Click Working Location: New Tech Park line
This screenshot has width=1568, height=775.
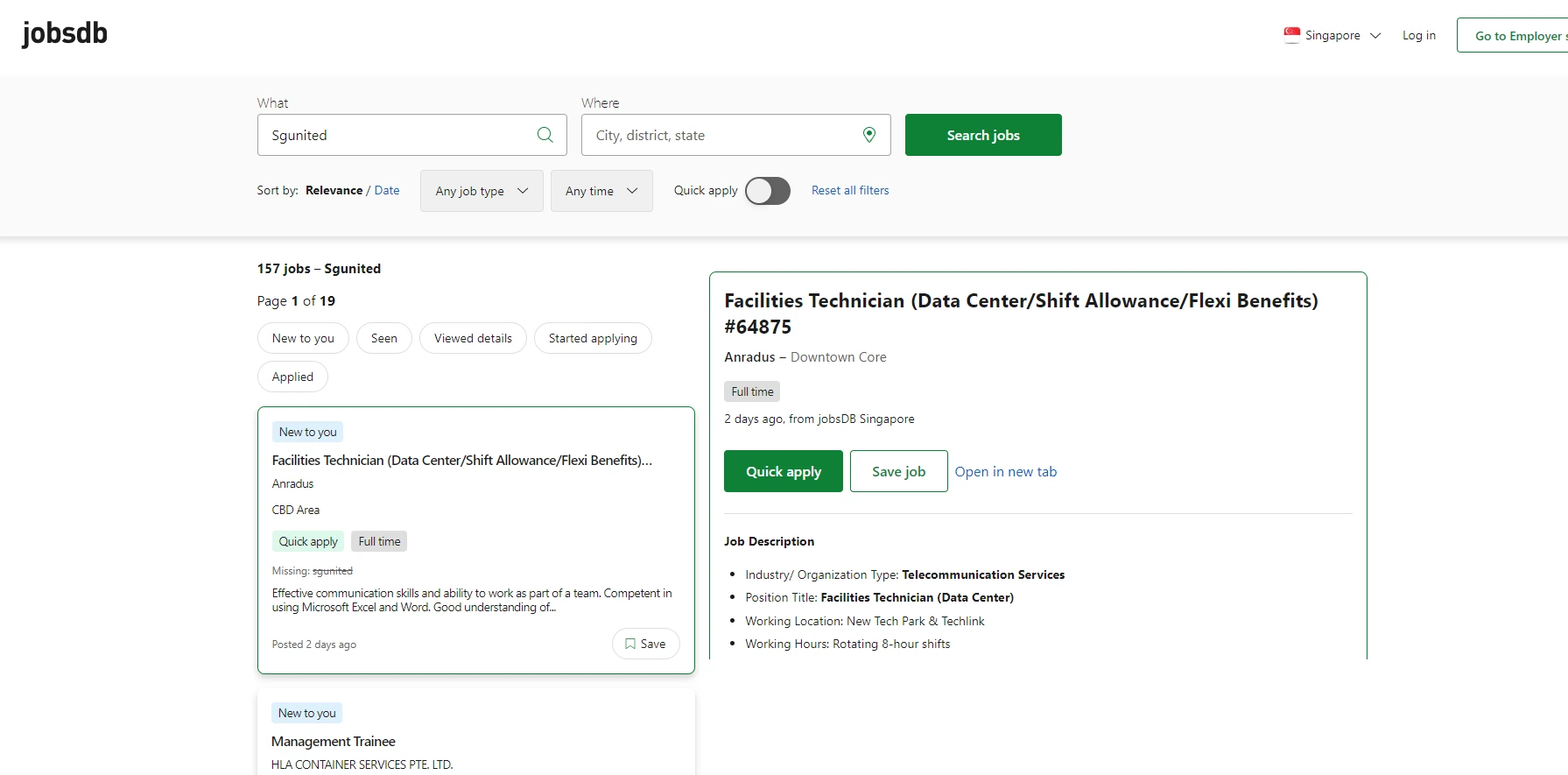(x=865, y=621)
